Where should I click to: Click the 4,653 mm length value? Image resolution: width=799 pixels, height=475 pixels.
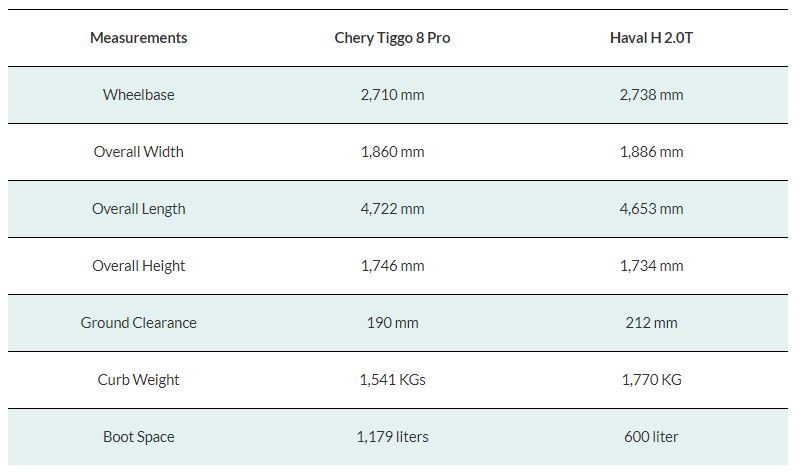[x=651, y=209]
